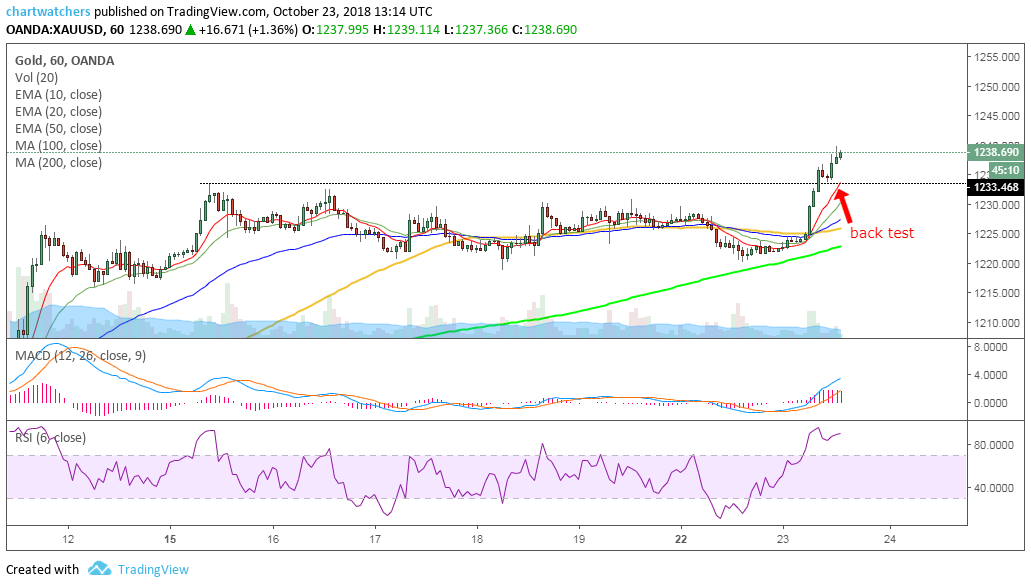Click the O:1237.995 open value
This screenshot has width=1031, height=587.
click(336, 30)
